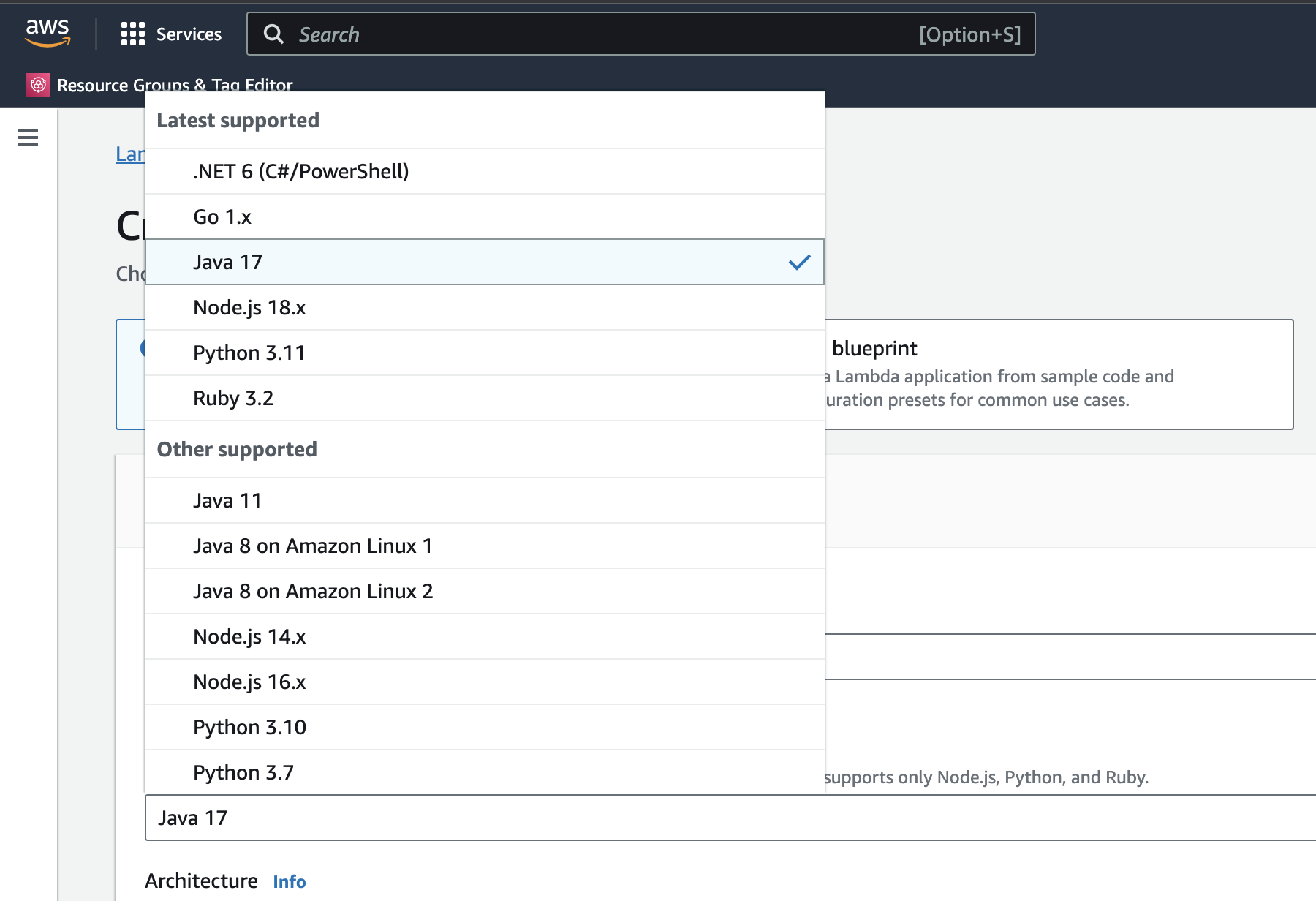Screen dimensions: 1316x901
Task: Select Node.js 18.x runtime
Action: [x=485, y=307]
